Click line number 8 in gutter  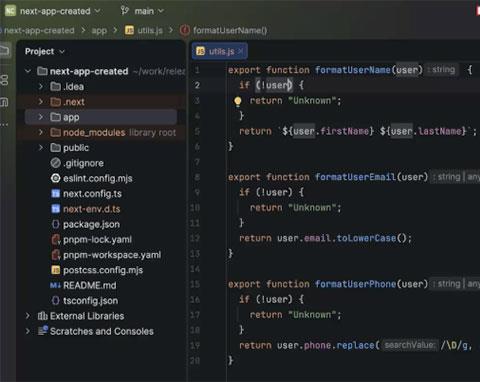coord(197,177)
